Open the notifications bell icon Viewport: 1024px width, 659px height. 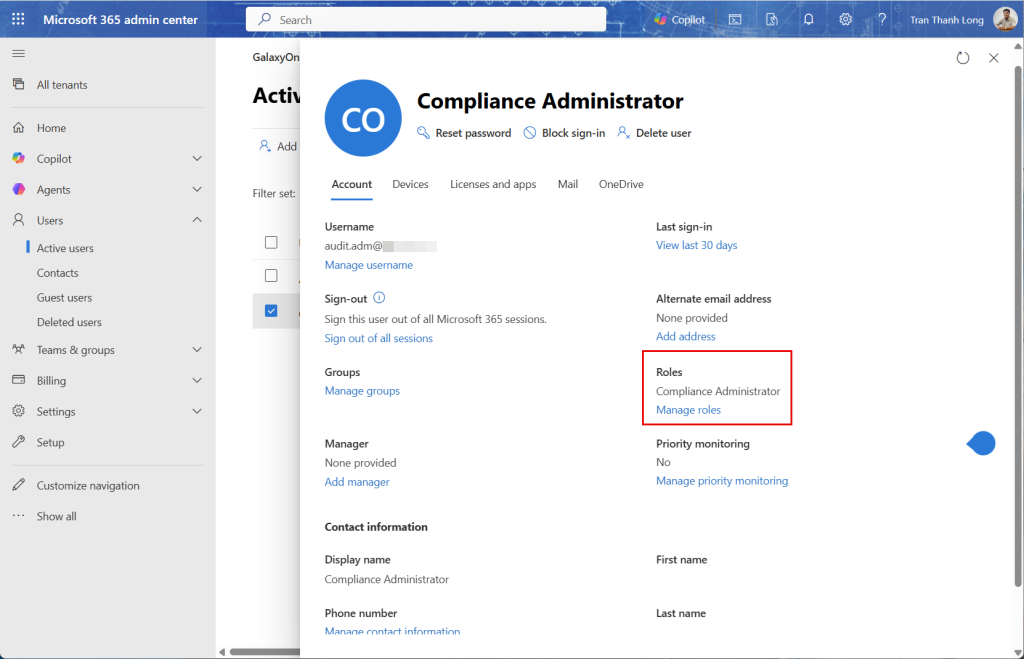tap(808, 20)
